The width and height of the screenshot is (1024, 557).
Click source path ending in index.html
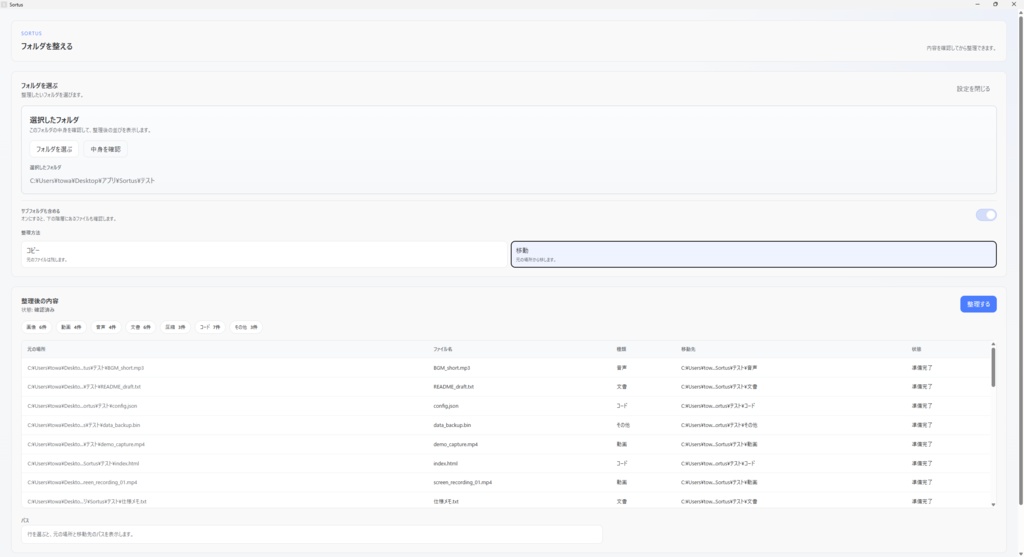click(x=83, y=464)
